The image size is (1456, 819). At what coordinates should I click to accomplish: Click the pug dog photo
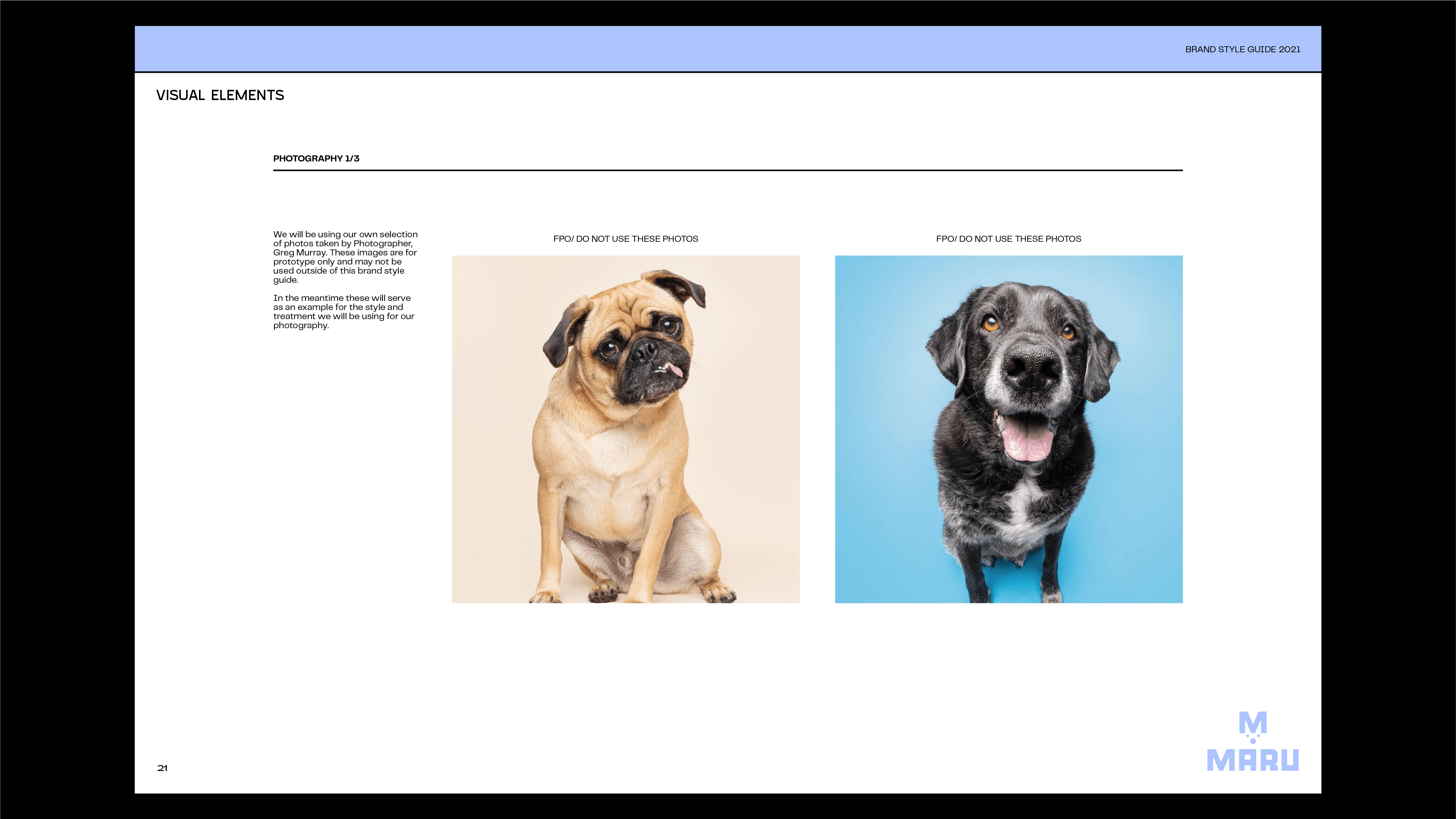point(626,429)
